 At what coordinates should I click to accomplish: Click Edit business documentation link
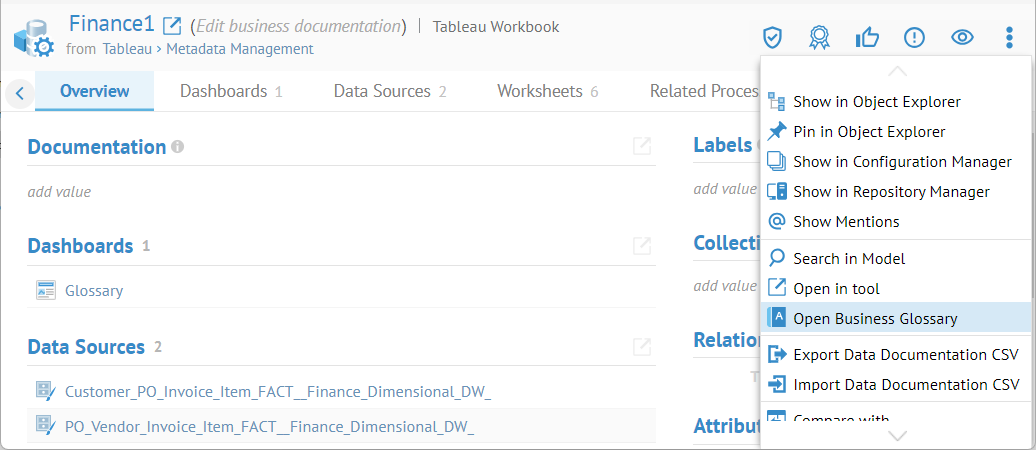pyautogui.click(x=299, y=27)
